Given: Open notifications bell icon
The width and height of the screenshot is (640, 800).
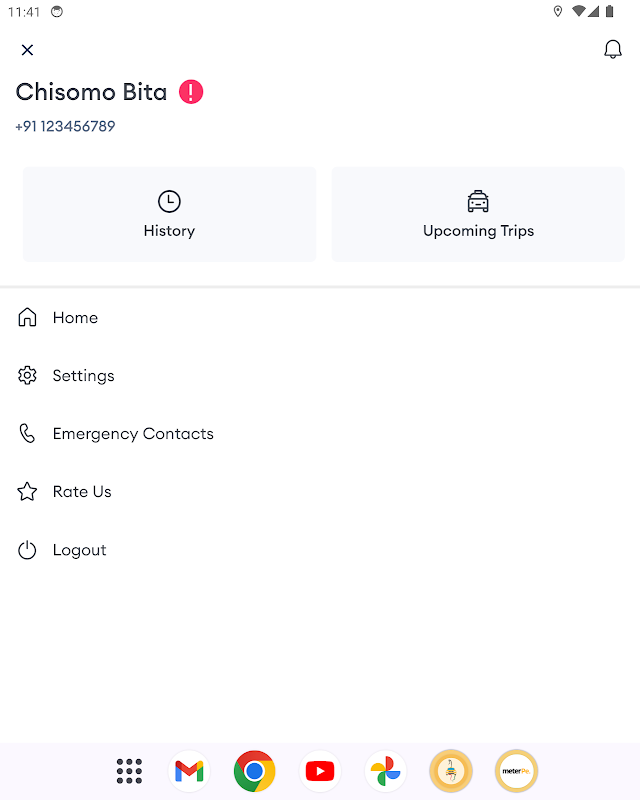Looking at the screenshot, I should (x=613, y=50).
